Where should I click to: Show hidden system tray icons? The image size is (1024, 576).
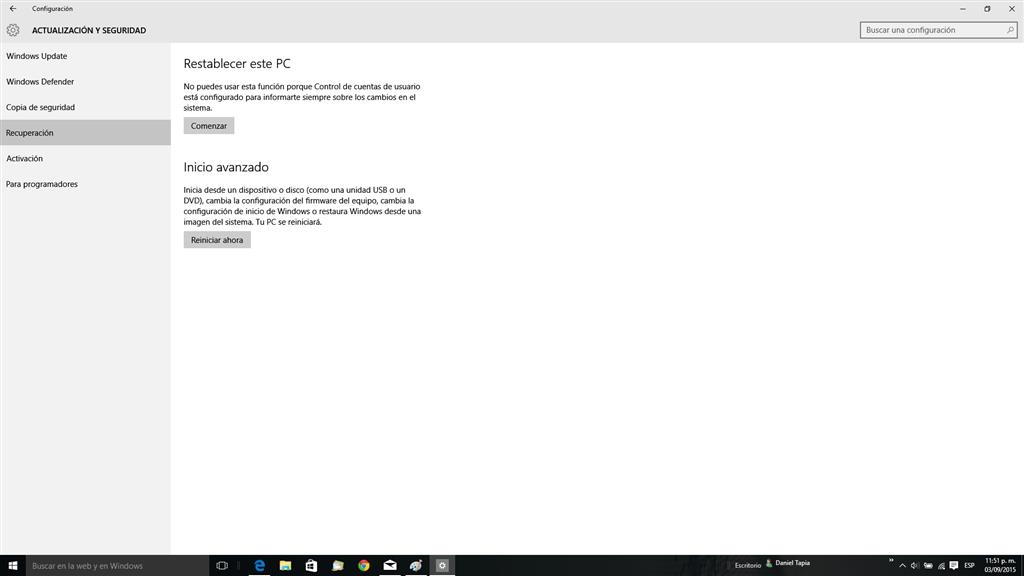903,566
